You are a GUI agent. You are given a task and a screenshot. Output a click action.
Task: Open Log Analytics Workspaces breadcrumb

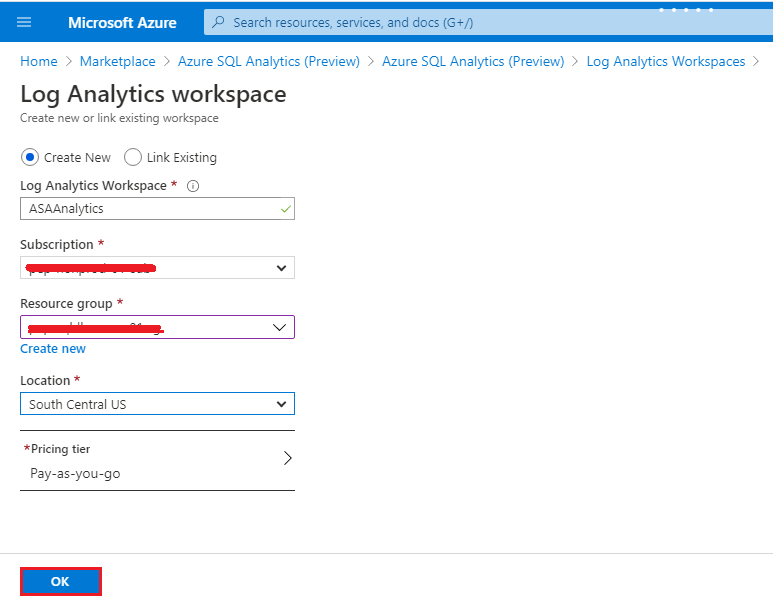click(666, 61)
